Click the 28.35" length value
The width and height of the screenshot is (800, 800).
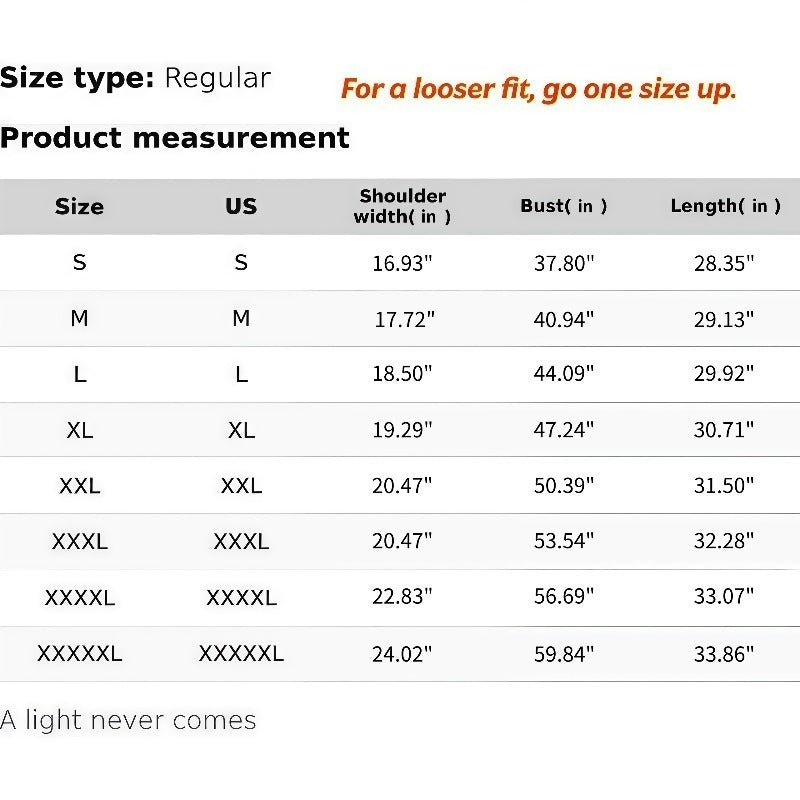(723, 264)
